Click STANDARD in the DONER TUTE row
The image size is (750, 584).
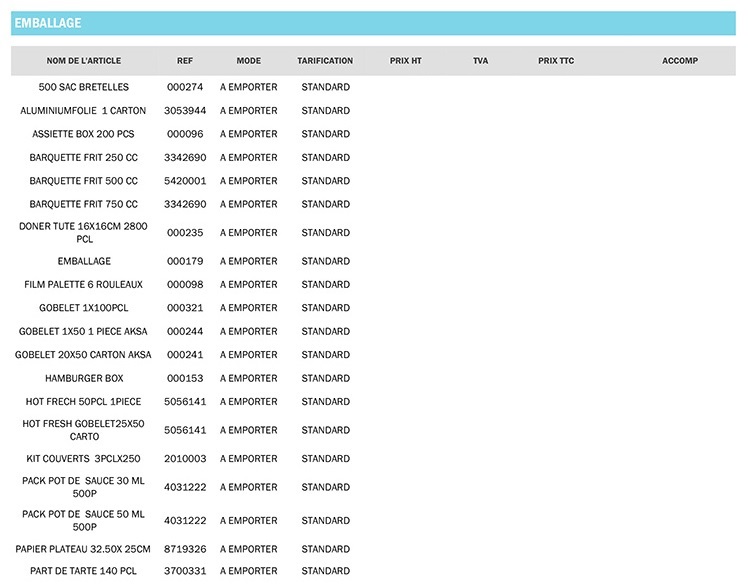pos(326,232)
